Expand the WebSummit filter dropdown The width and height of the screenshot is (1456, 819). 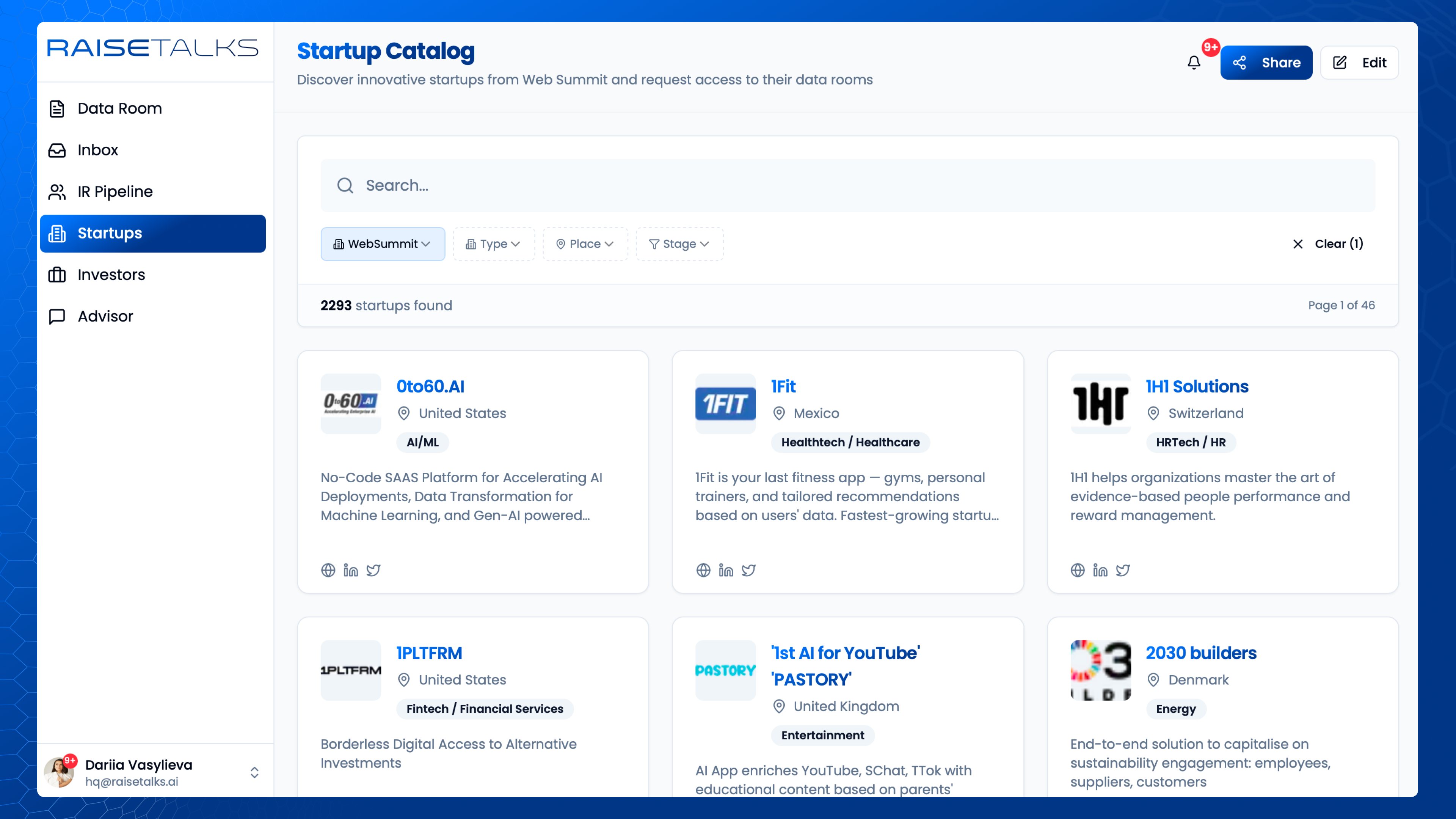383,244
